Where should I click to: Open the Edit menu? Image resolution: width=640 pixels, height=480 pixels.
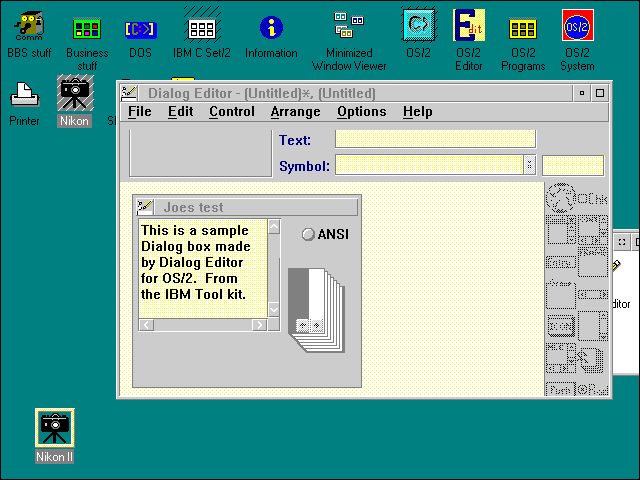click(180, 111)
